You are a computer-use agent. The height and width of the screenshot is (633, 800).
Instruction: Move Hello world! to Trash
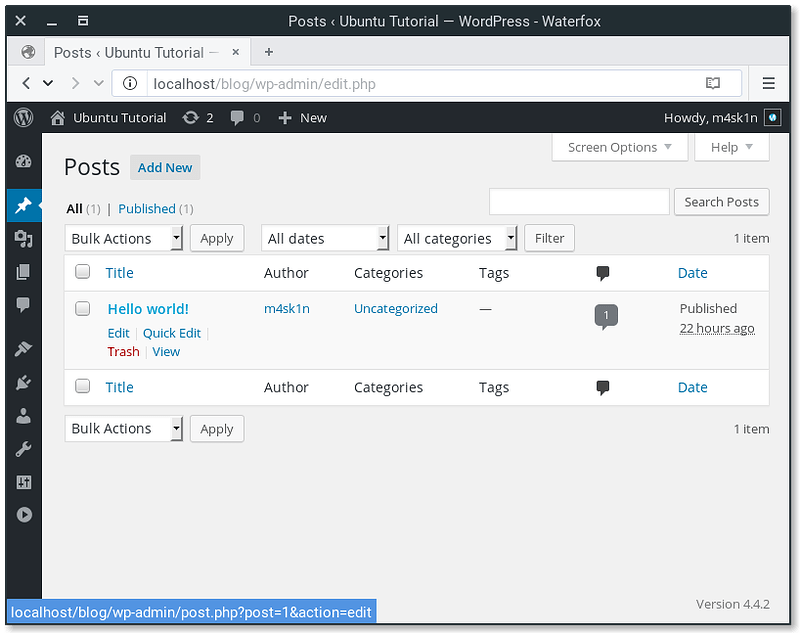123,351
